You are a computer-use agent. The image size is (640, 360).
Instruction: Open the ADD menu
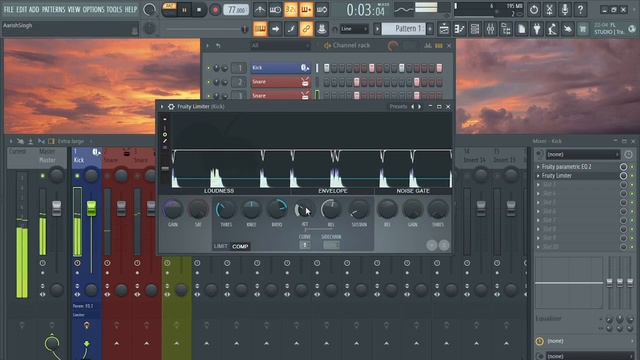pos(34,9)
